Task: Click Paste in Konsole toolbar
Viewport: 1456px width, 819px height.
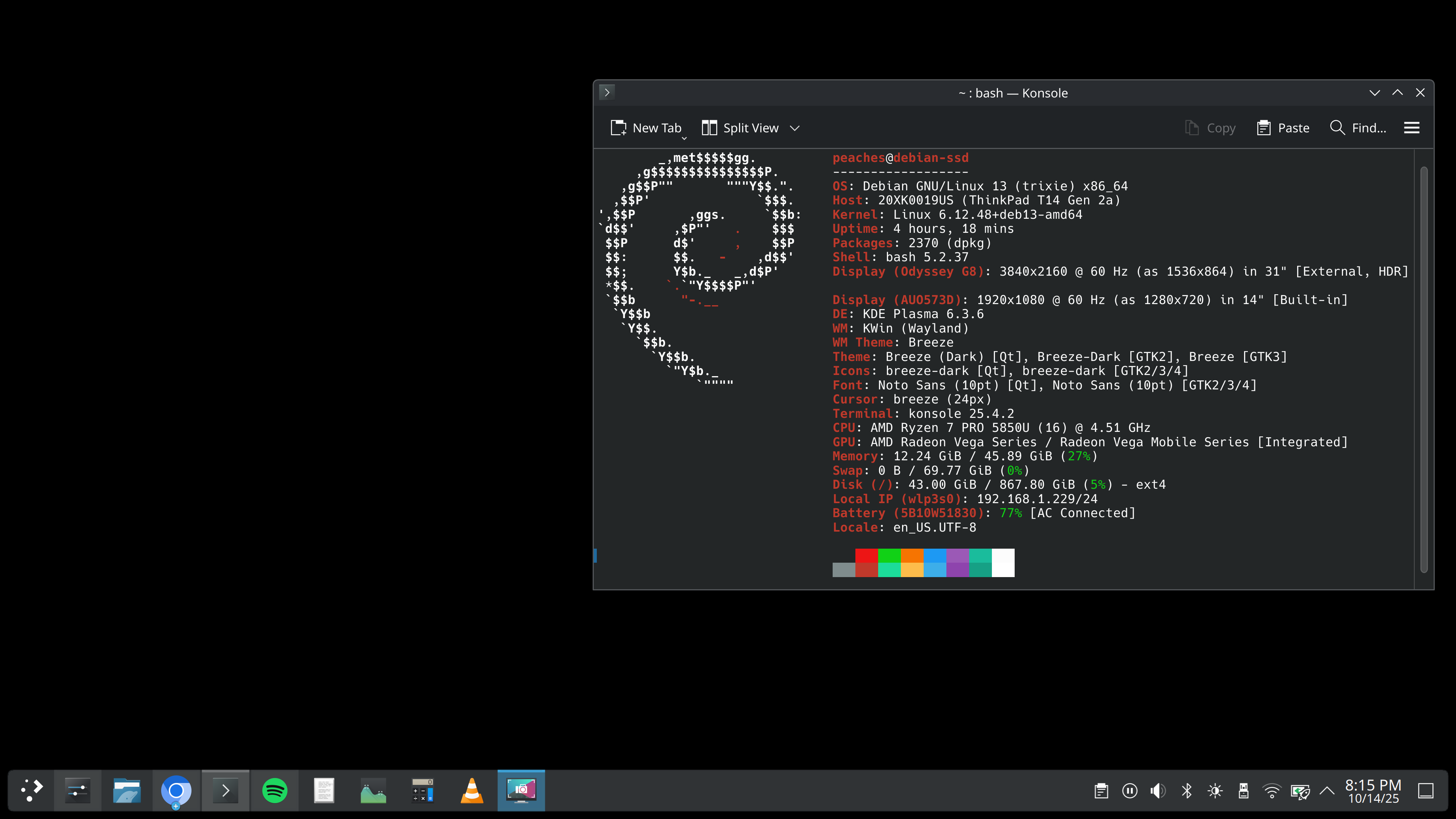Action: (1283, 128)
